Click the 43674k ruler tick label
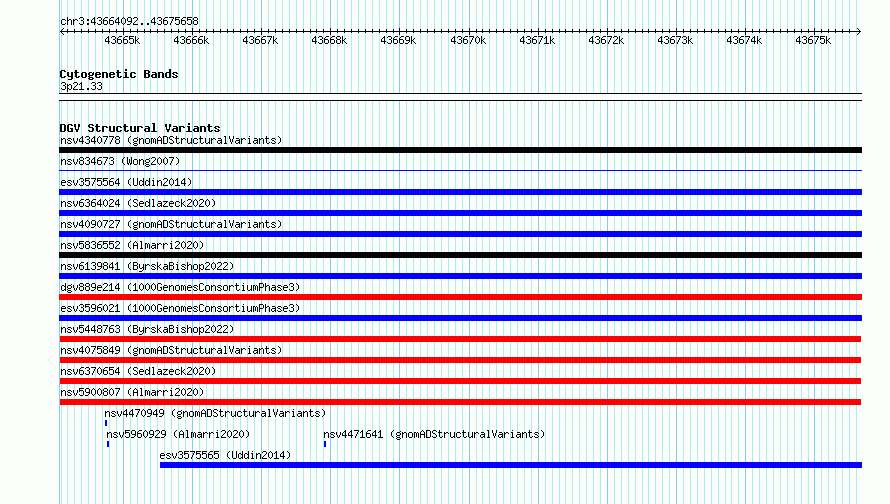The image size is (890, 504). [x=744, y=40]
